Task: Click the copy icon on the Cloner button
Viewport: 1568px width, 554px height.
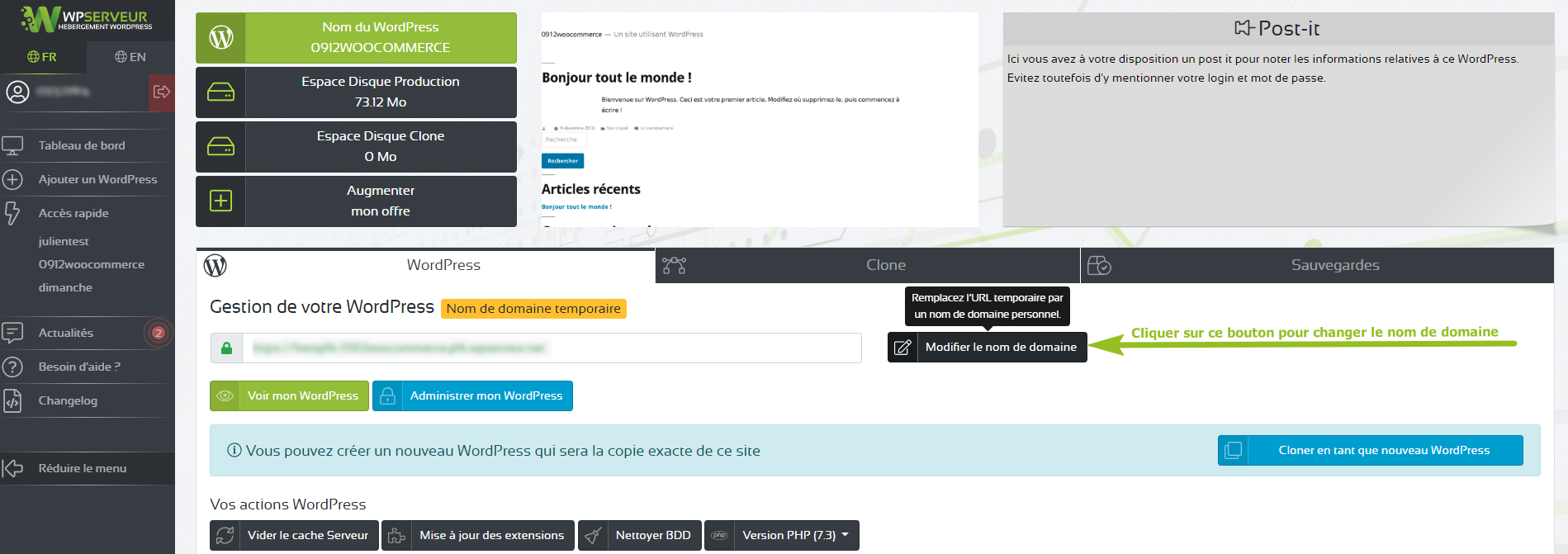Action: [x=1233, y=450]
